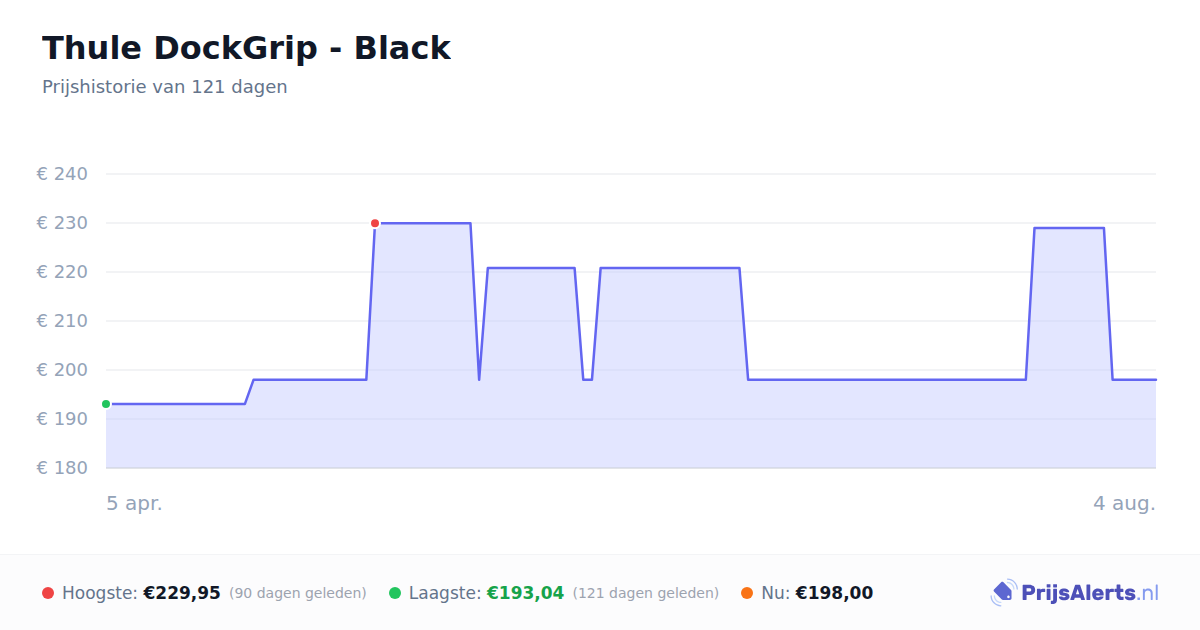Click the PrijsAlerts tag logo icon
Image resolution: width=1200 pixels, height=630 pixels.
(1003, 593)
